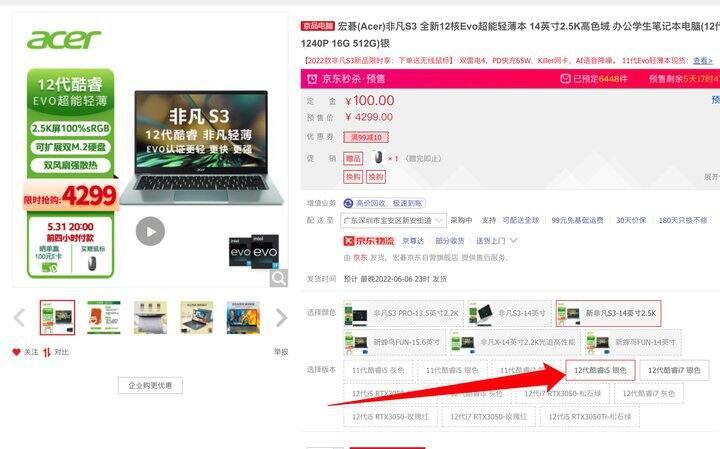Viewport: 720px width, 449px height.
Task: Select the second thumbnail with orange graphic
Action: [104, 317]
